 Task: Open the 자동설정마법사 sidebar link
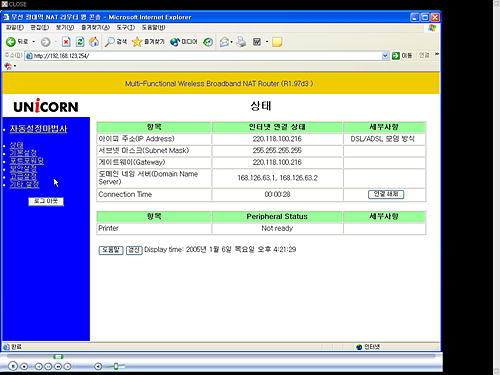(38, 129)
